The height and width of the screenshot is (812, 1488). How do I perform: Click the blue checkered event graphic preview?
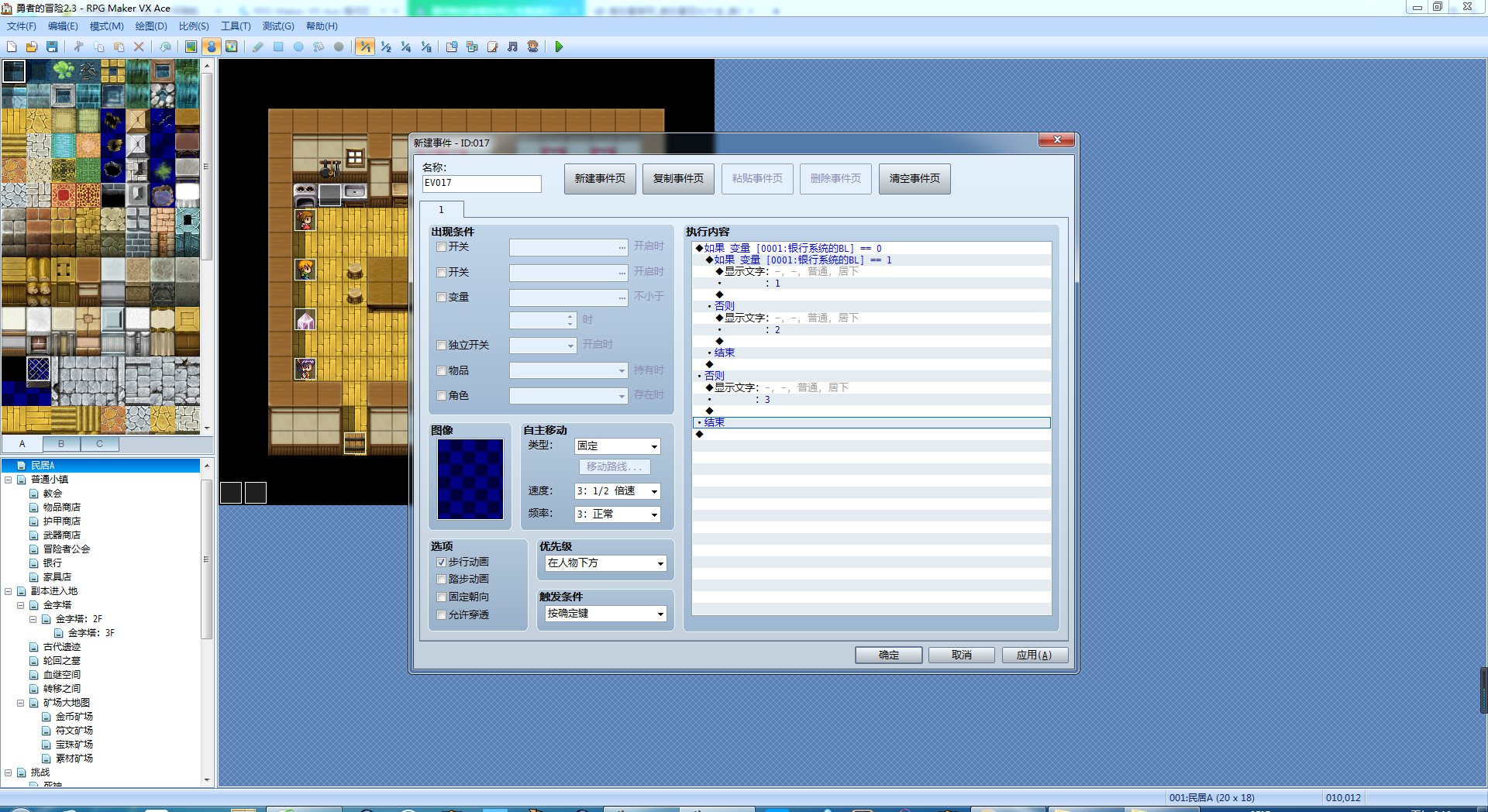click(470, 480)
